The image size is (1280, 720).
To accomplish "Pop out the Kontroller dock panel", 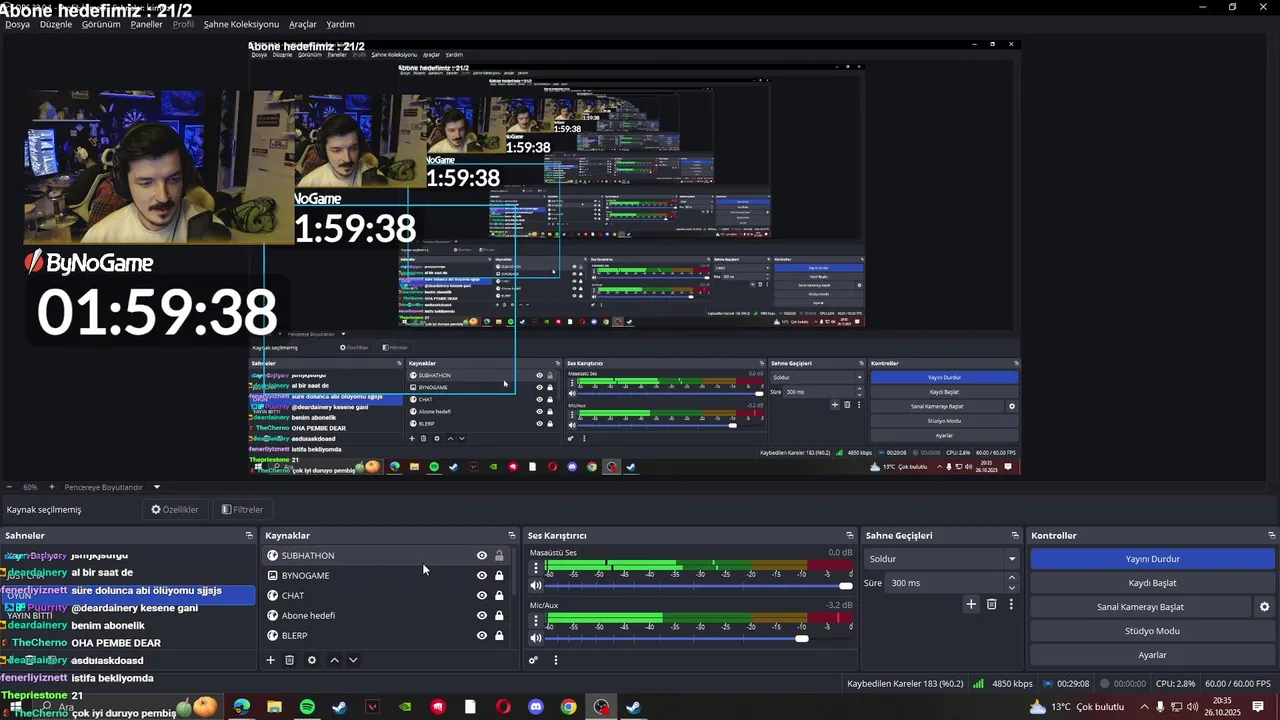I will point(1272,536).
